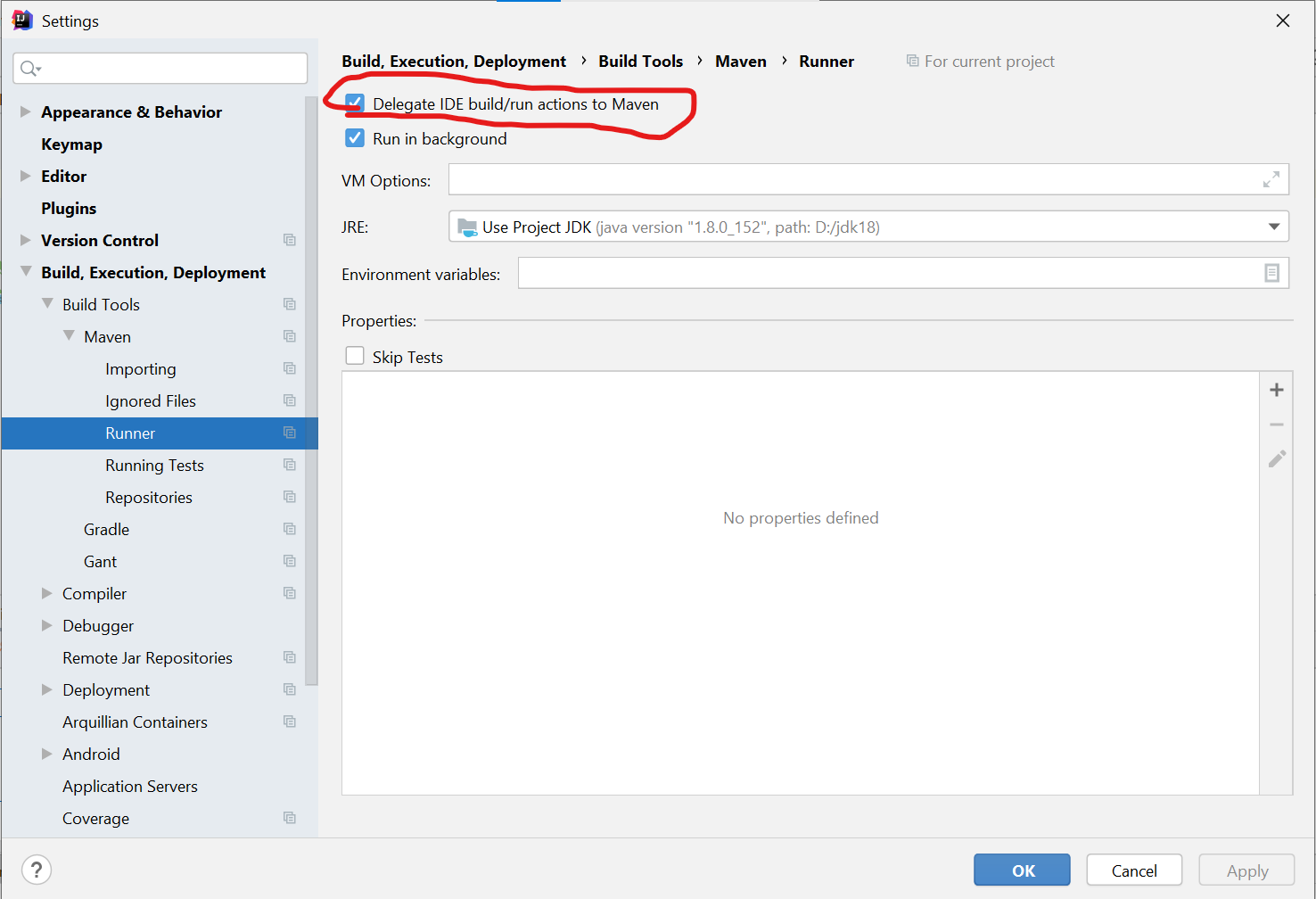Click the search magnifier icon in settings
This screenshot has width=1316, height=899.
[x=30, y=69]
